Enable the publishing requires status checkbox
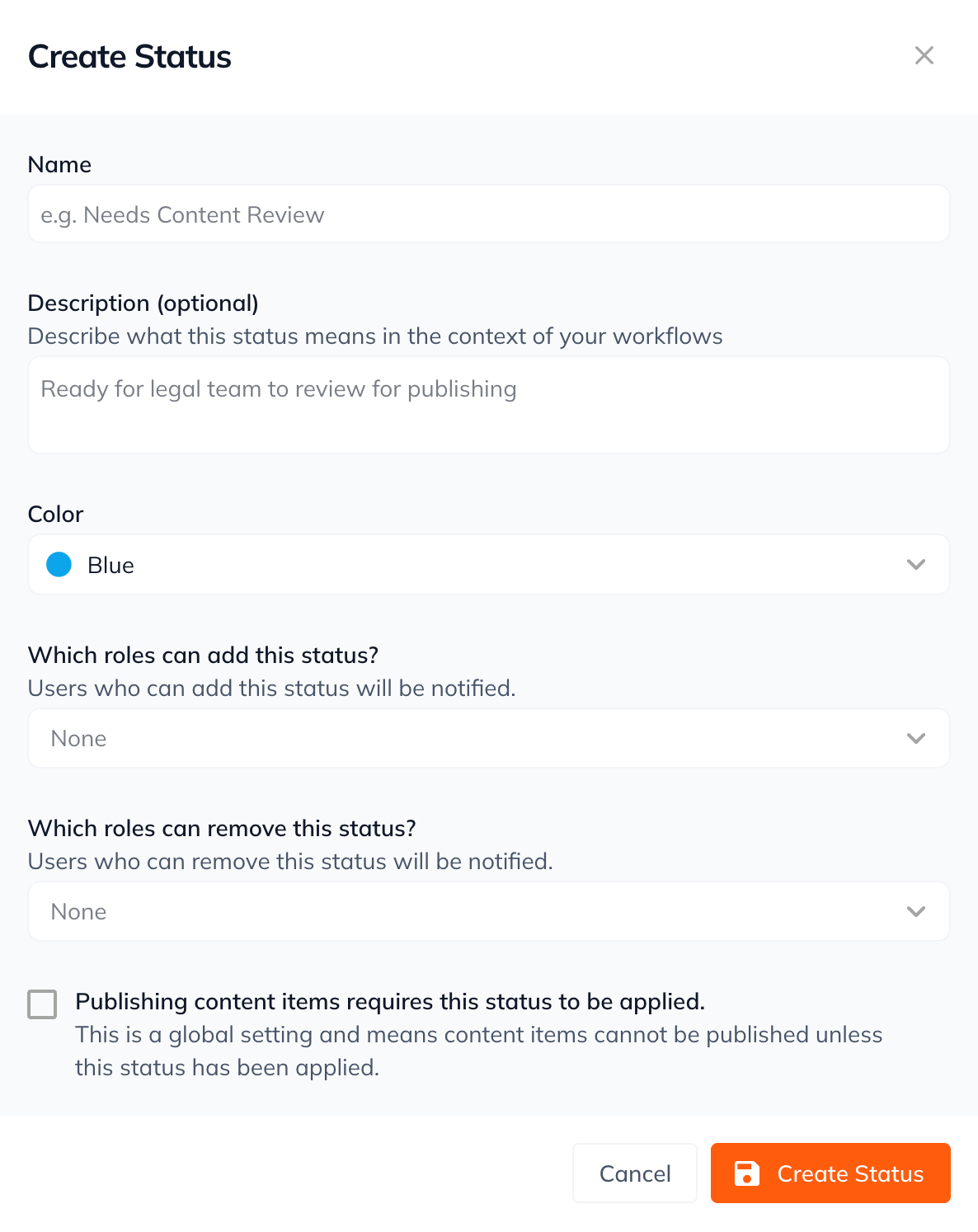Viewport: 978px width, 1232px height. [x=42, y=1004]
